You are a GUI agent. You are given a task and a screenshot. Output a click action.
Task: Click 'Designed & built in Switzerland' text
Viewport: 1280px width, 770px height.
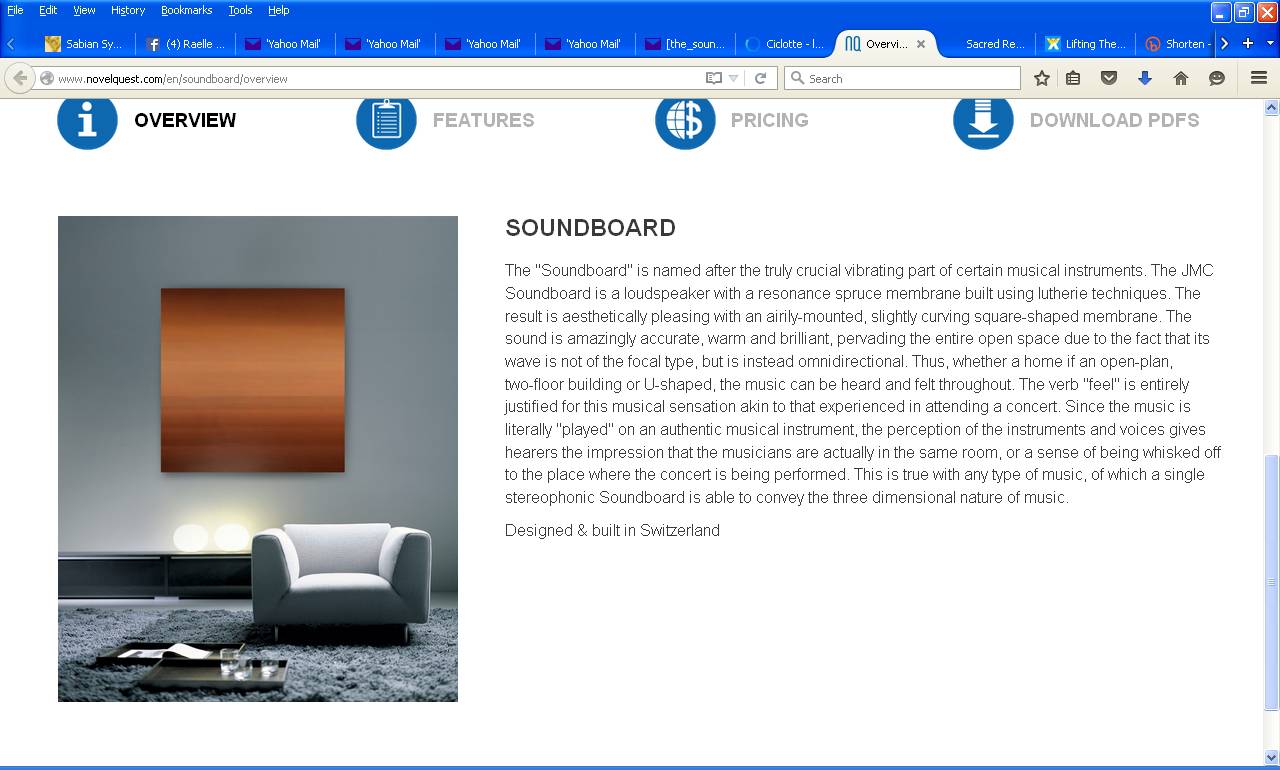[x=612, y=530]
